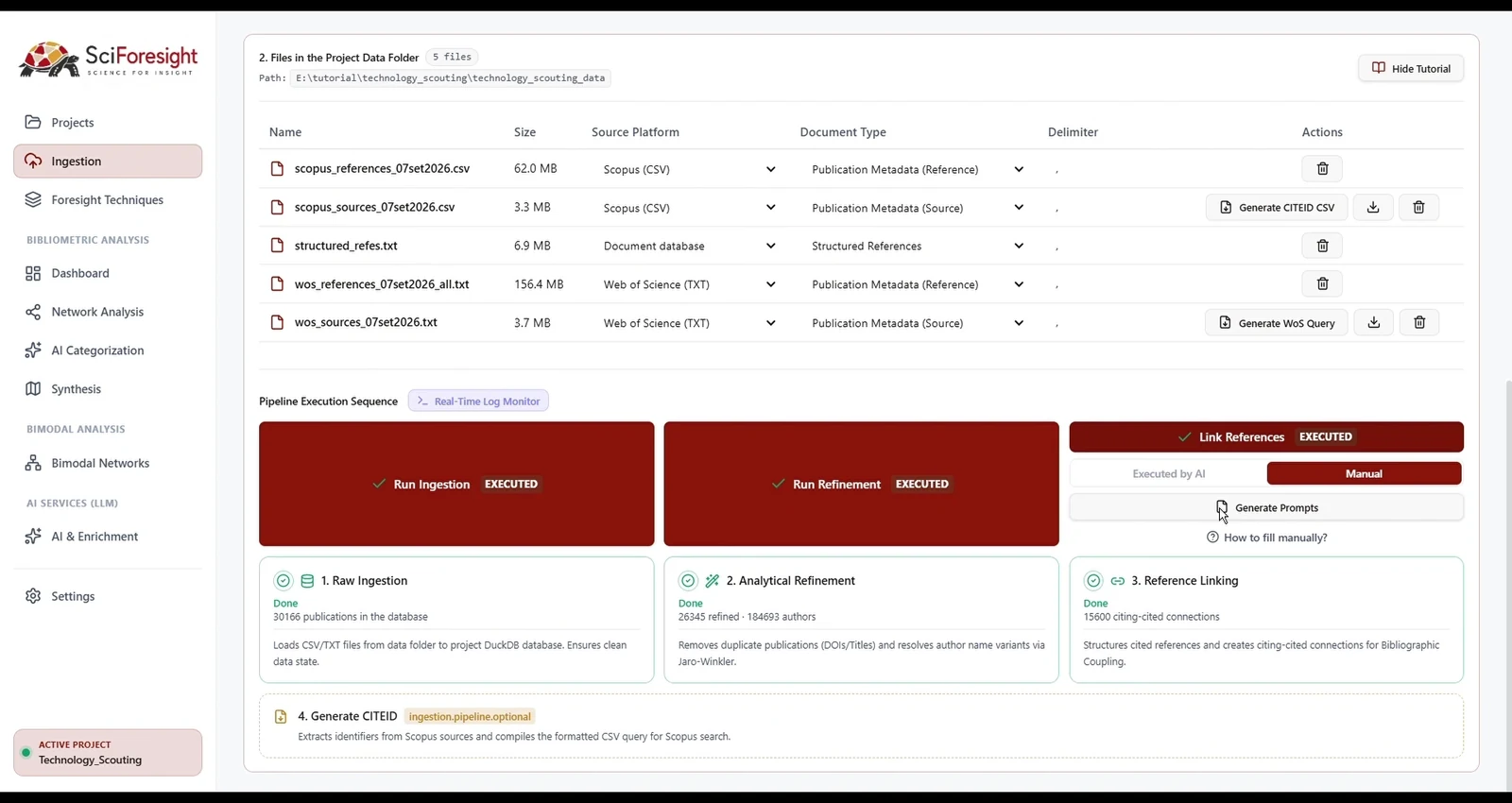Click the done checkmark in Raw Ingestion card
Viewport: 1512px width, 803px height.
(283, 581)
